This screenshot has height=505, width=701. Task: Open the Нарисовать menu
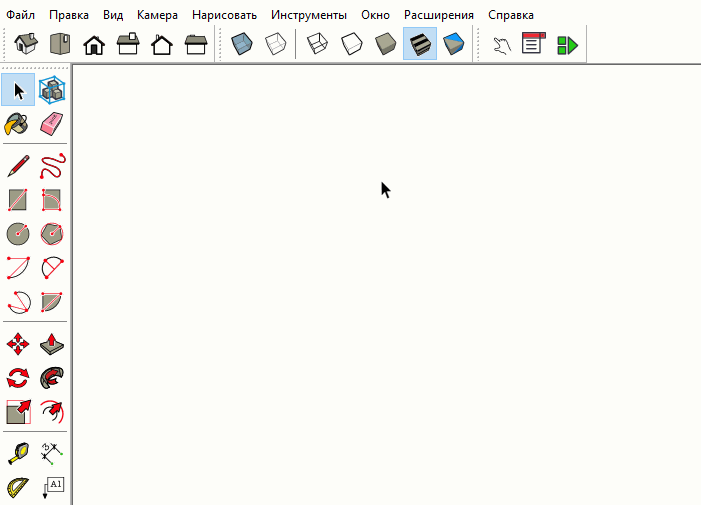[224, 15]
